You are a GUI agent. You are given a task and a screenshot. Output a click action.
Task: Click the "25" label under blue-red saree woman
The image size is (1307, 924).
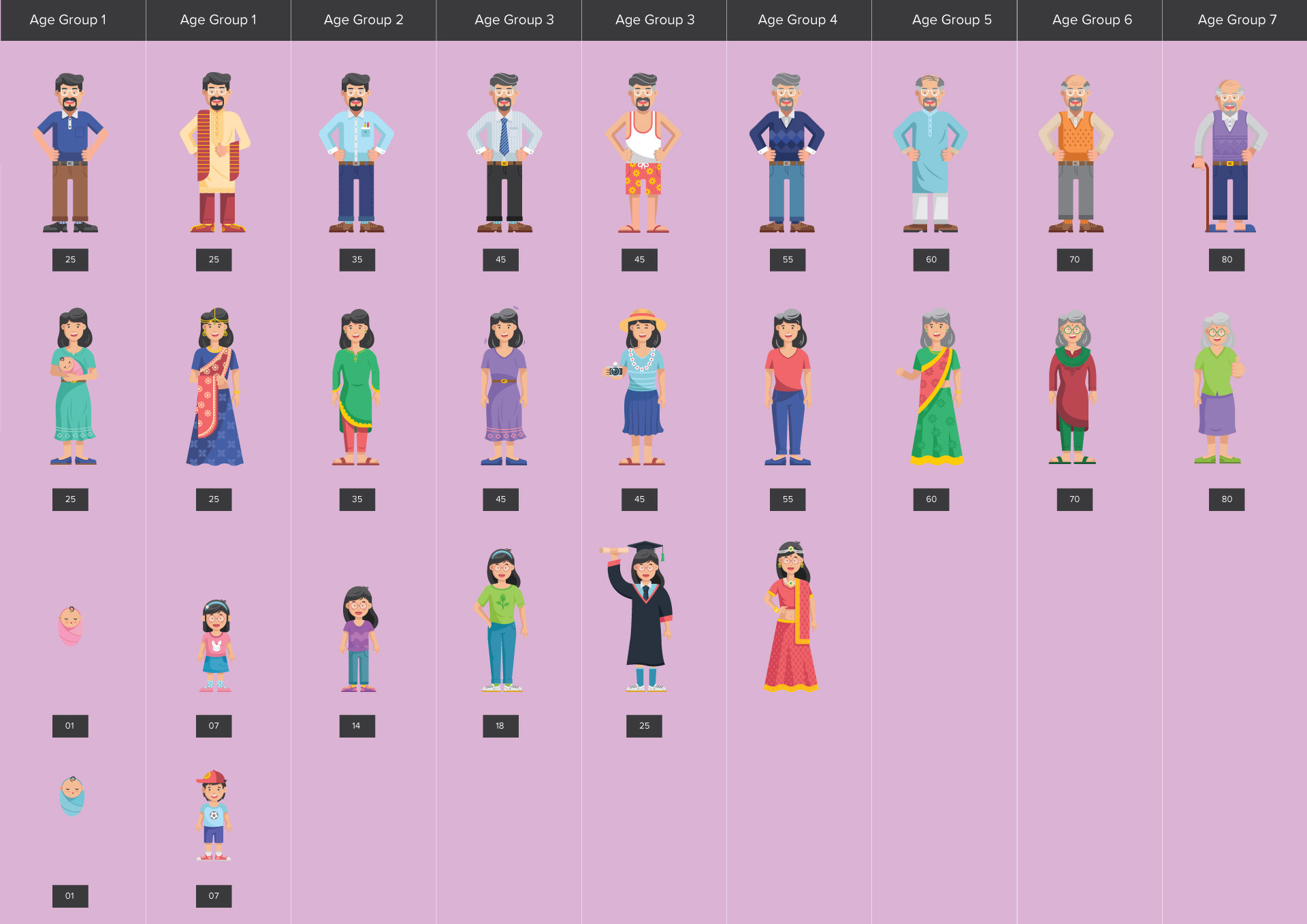pos(214,499)
